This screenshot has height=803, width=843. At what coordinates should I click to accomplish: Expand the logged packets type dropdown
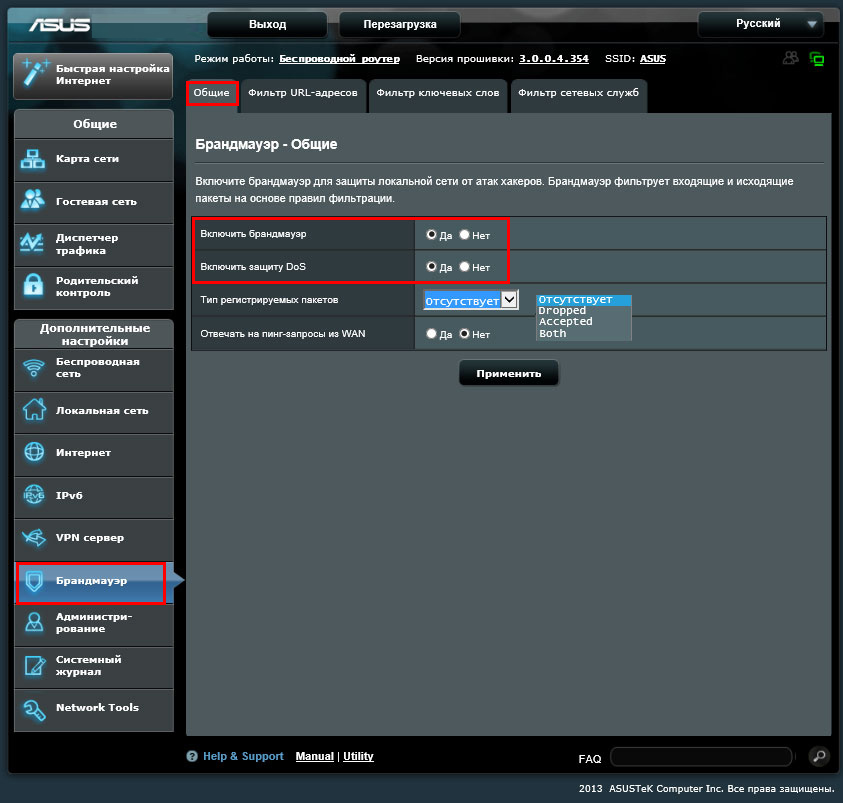point(509,300)
